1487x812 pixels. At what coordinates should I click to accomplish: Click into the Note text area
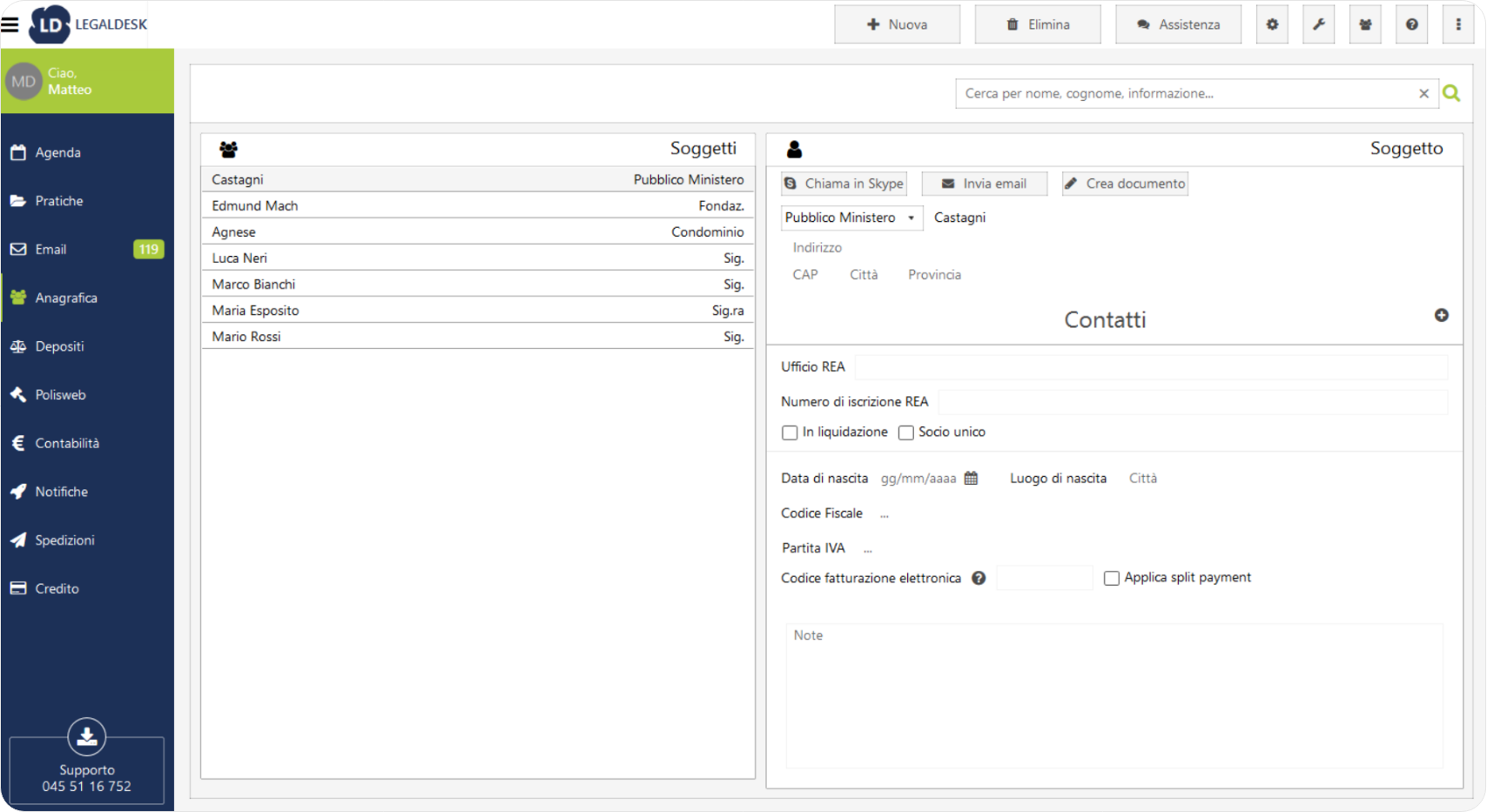pos(1114,696)
